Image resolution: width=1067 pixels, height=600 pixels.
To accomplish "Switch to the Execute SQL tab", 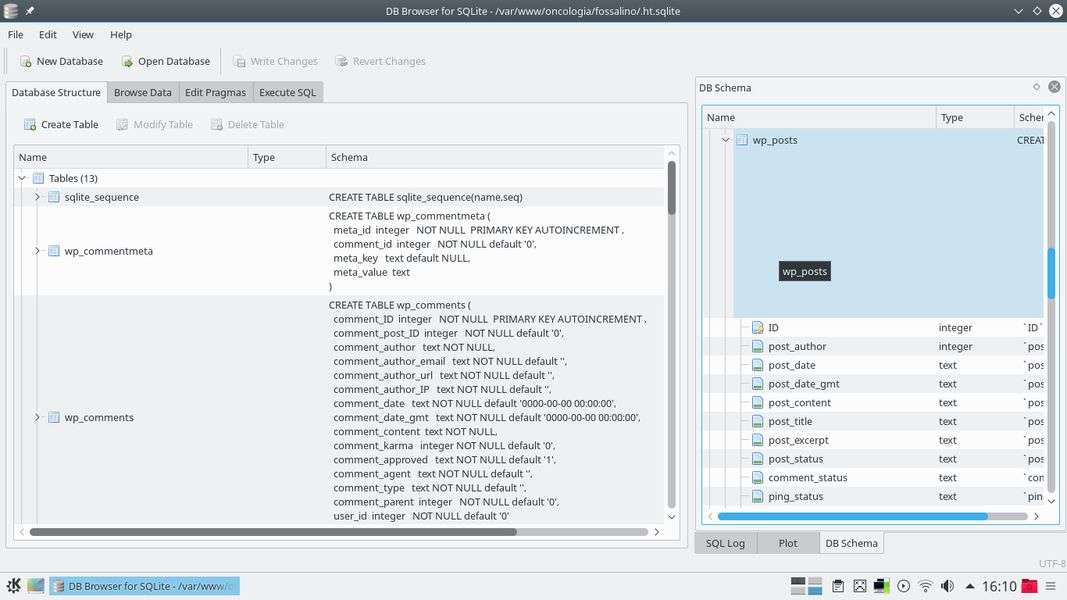I will [x=287, y=92].
